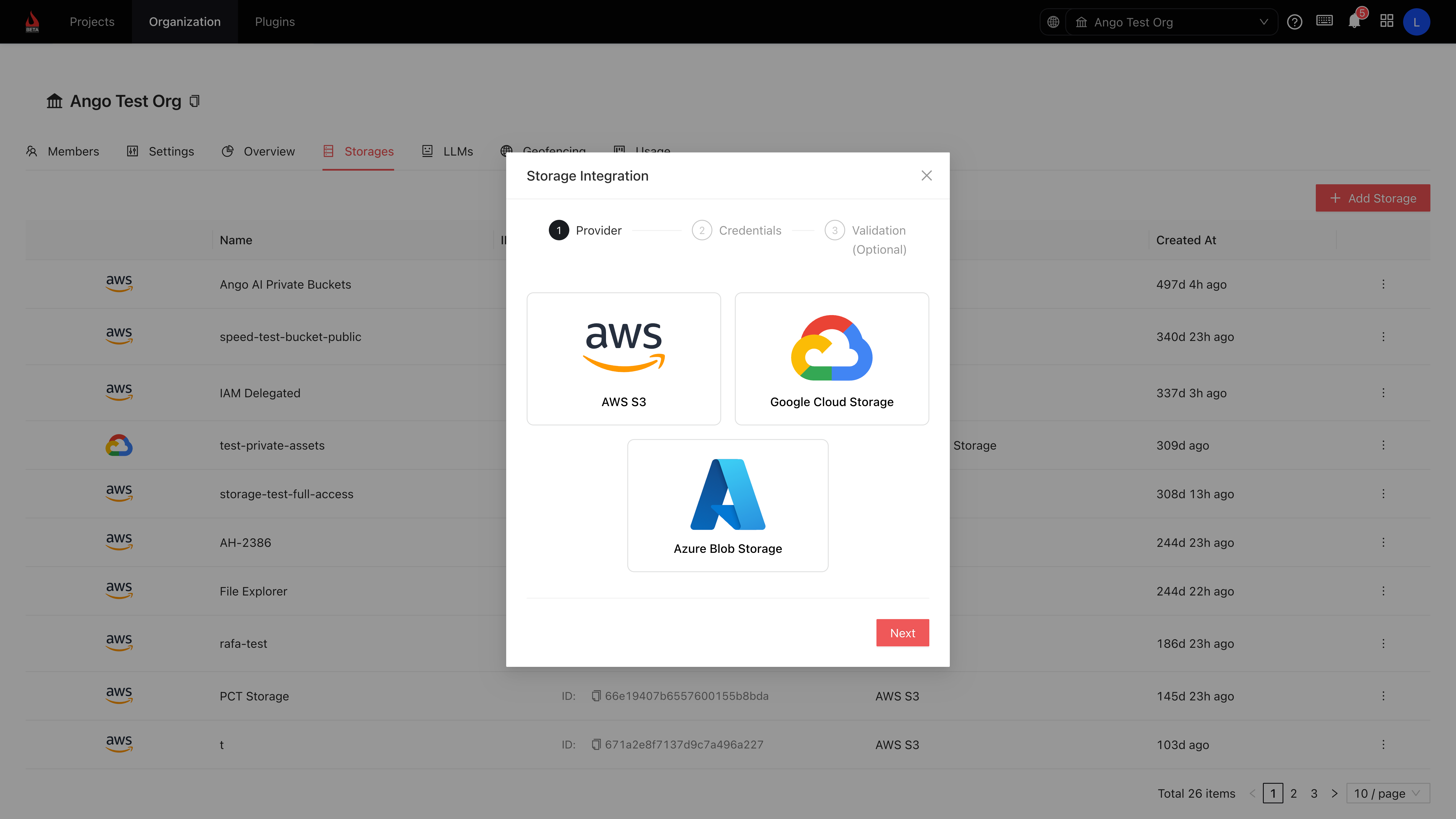Screen dimensions: 1456x819
Task: Expand the Ango Test Org organization dropdown
Action: point(1172,22)
